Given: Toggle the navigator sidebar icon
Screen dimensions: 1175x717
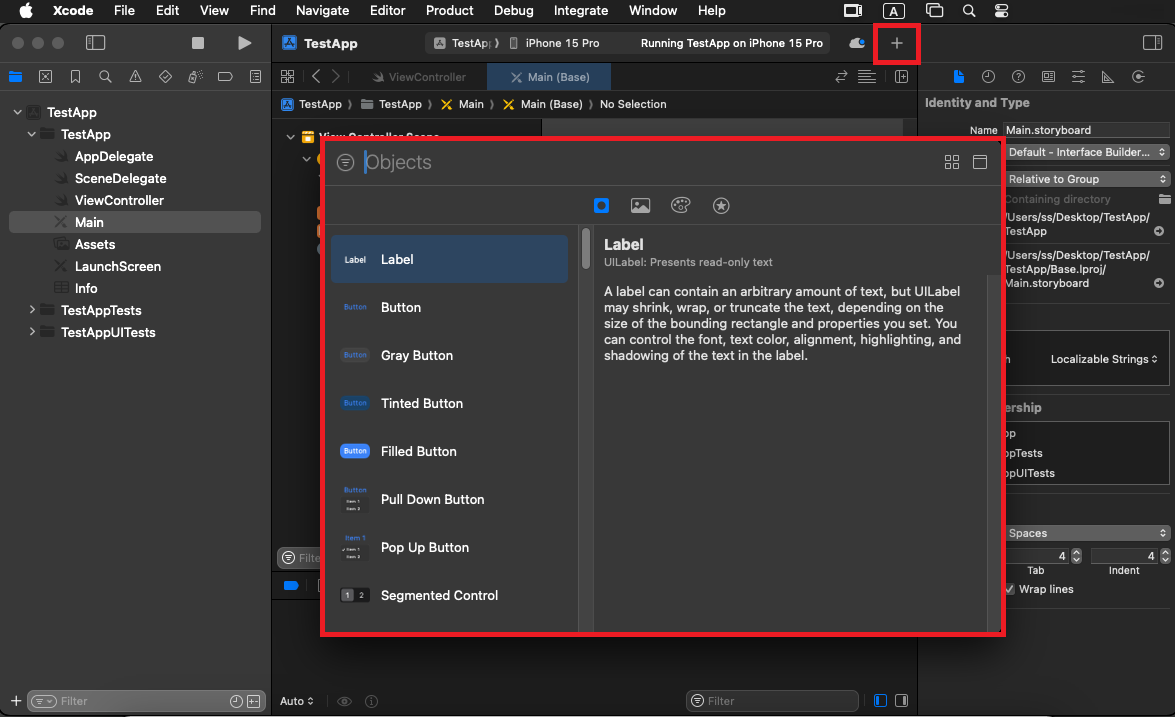Looking at the screenshot, I should pos(95,43).
